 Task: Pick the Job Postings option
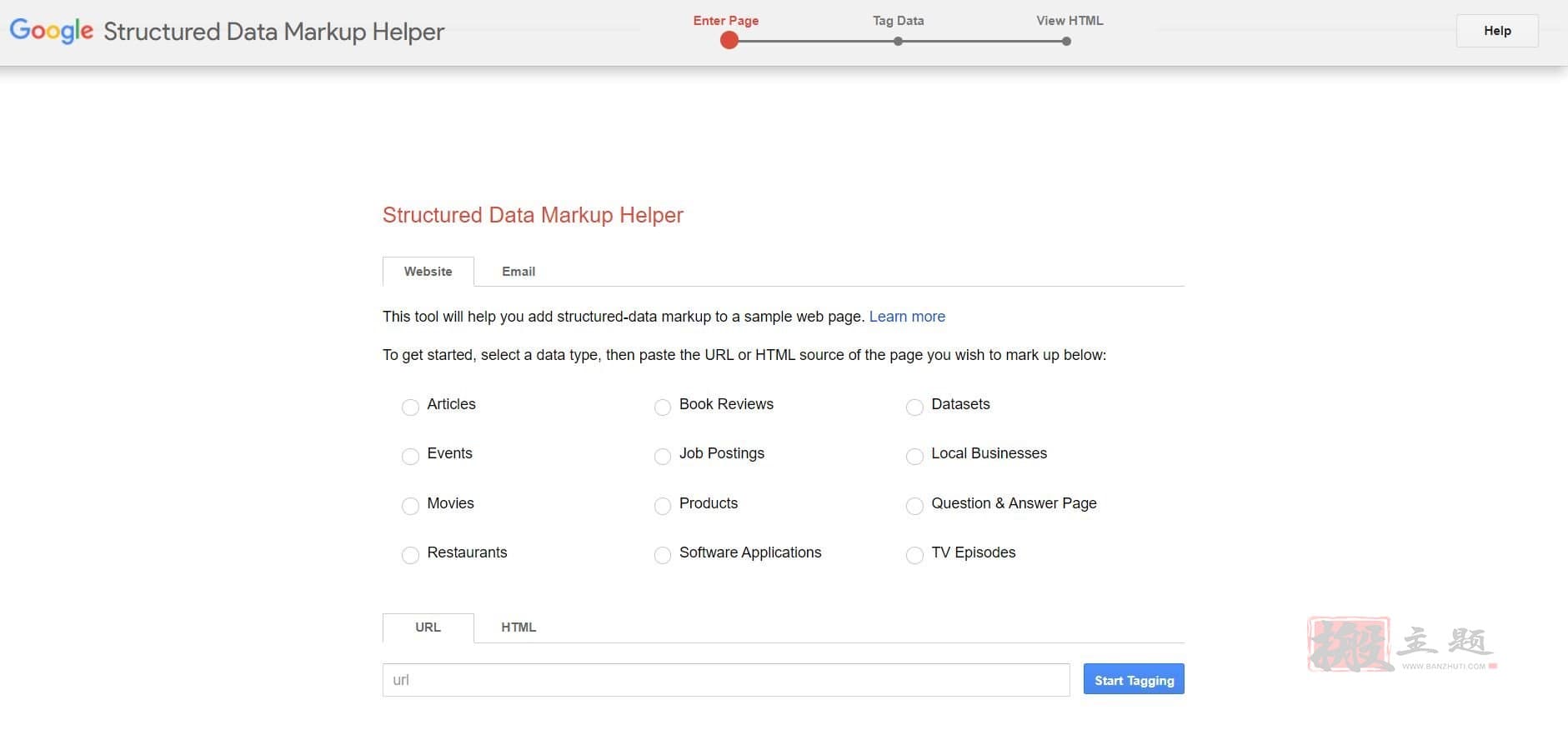(x=663, y=456)
